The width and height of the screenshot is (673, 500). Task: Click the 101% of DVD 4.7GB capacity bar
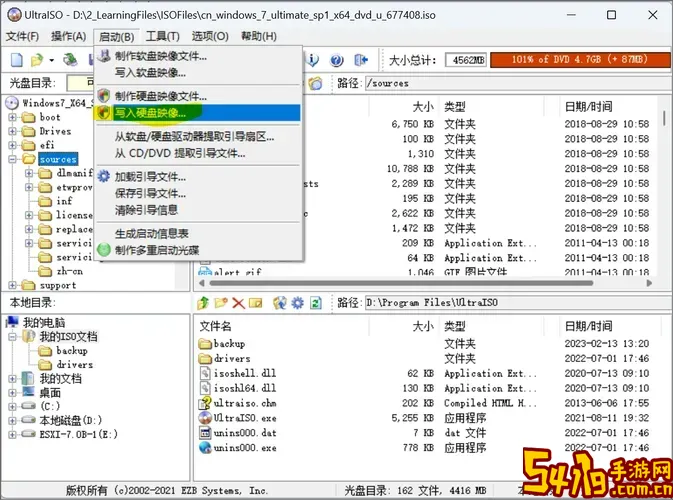[x=580, y=60]
